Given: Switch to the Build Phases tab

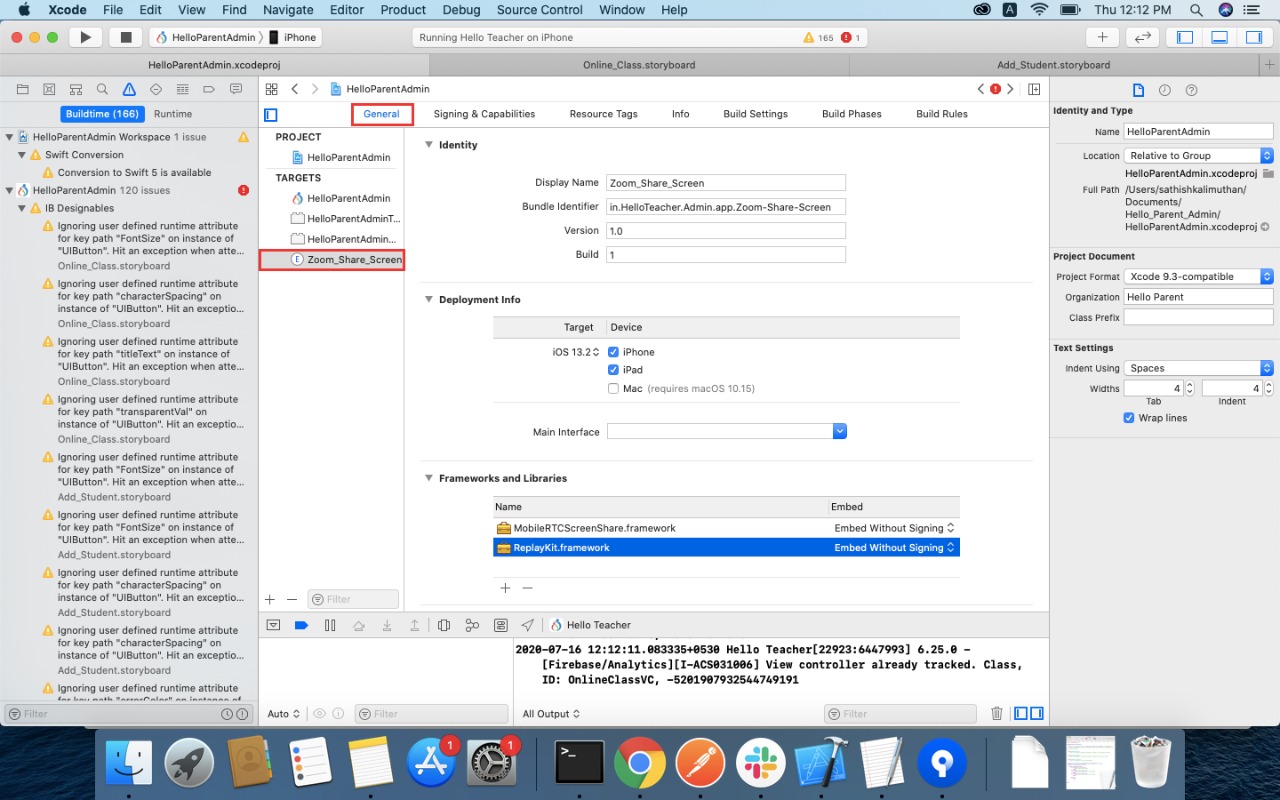Looking at the screenshot, I should click(x=851, y=114).
